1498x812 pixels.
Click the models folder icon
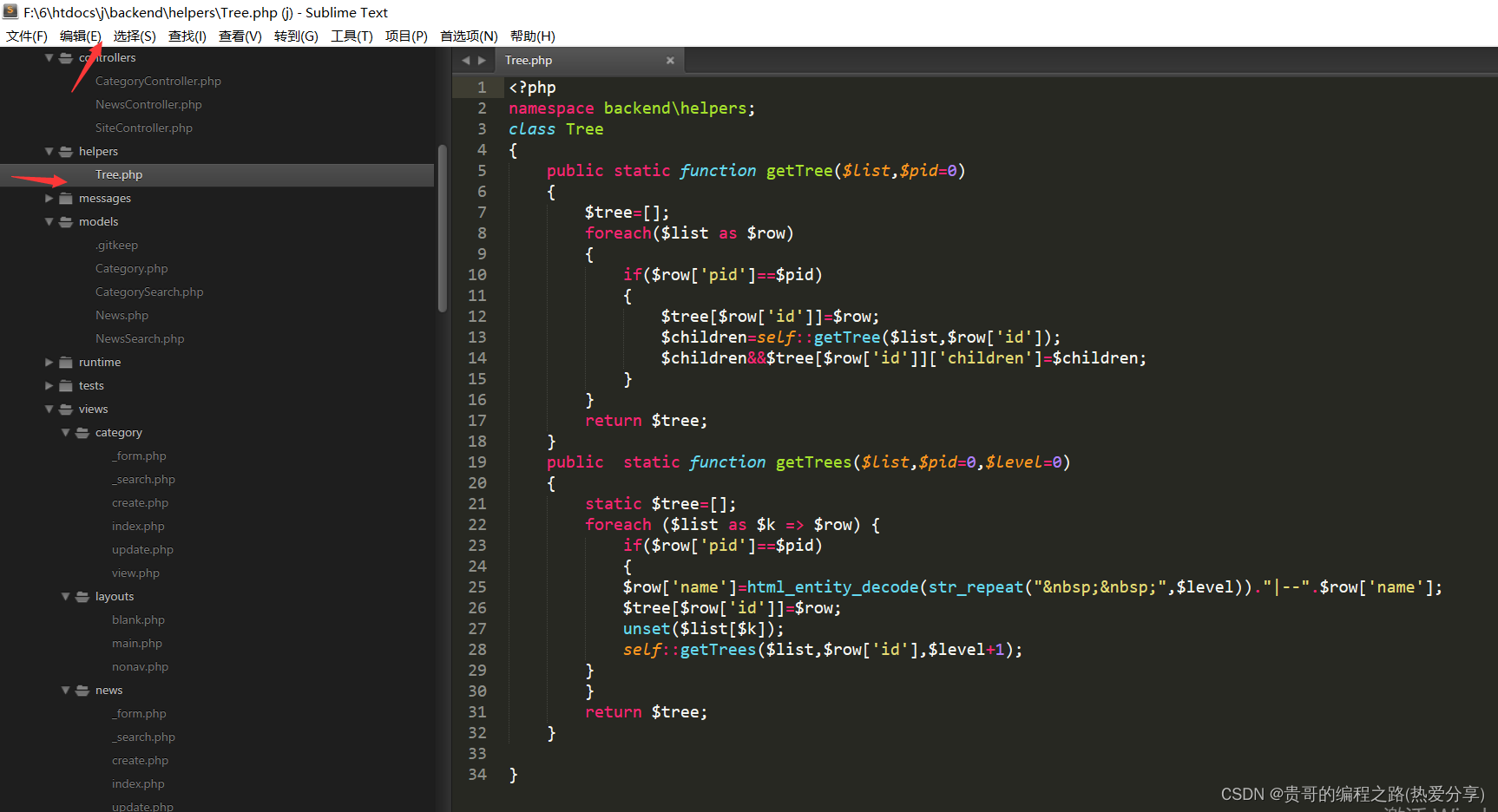66,222
